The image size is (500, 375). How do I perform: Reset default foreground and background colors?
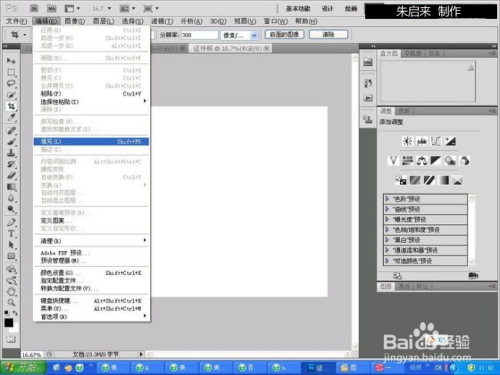point(7,313)
